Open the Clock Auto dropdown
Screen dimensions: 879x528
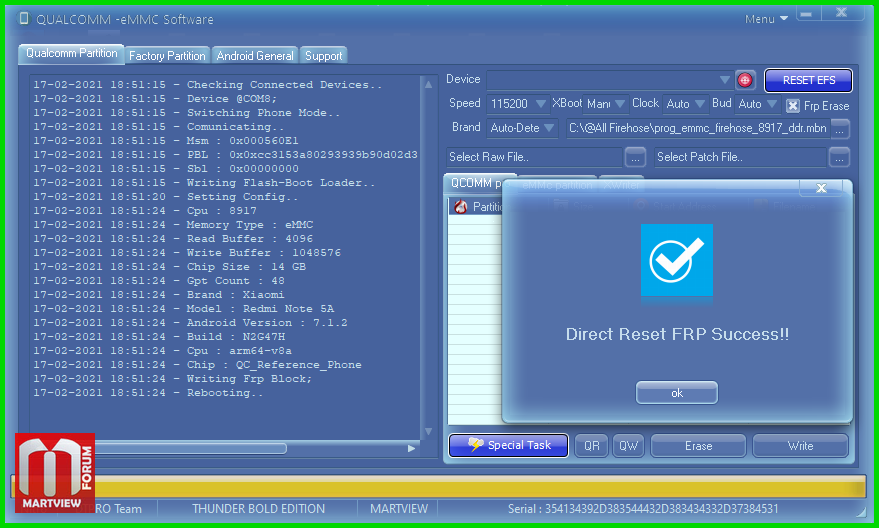click(700, 104)
